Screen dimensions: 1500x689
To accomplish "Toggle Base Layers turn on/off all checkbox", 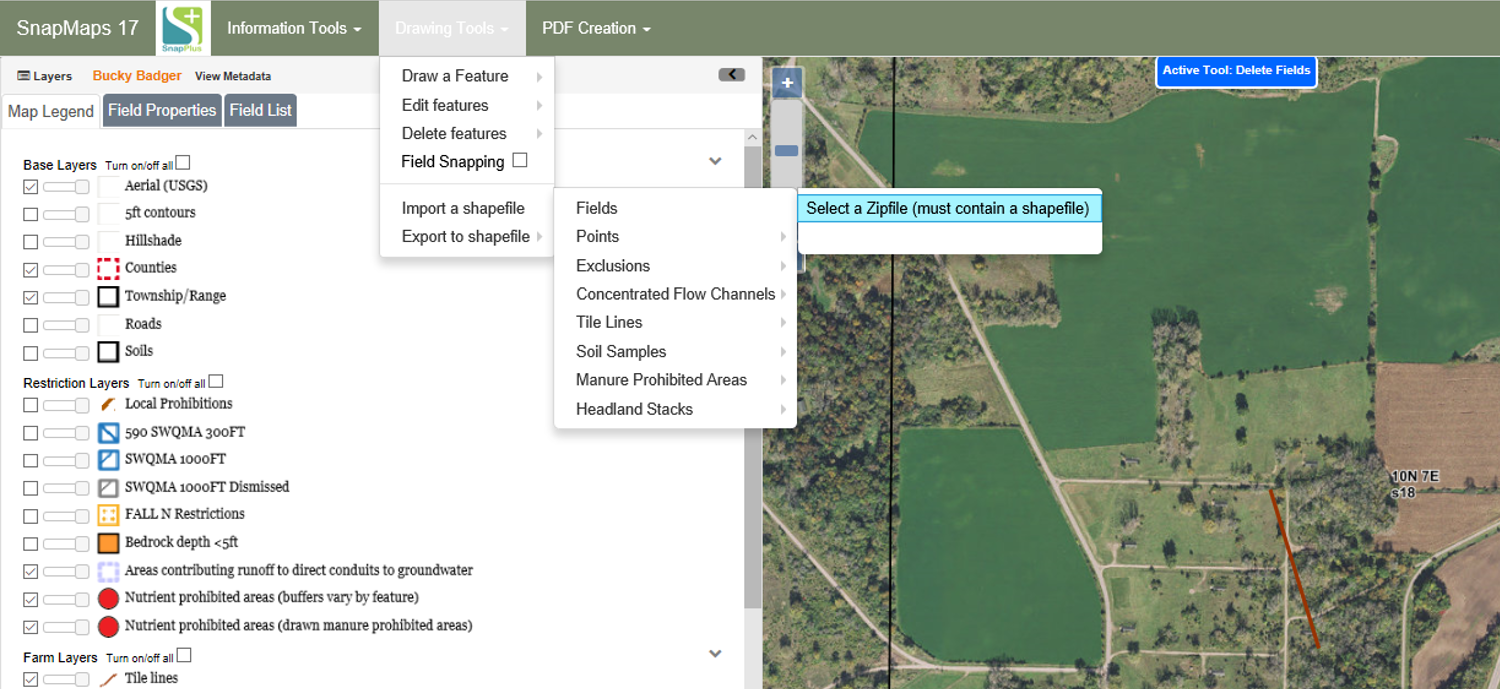I will [182, 163].
